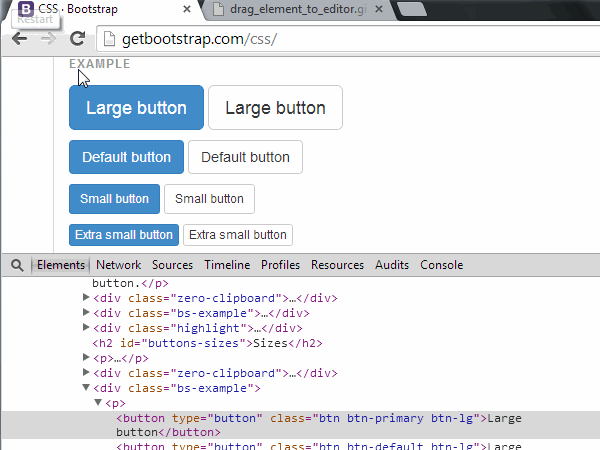This screenshot has width=600, height=450.
Task: Expand the div class highlight node
Action: pyautogui.click(x=86, y=328)
